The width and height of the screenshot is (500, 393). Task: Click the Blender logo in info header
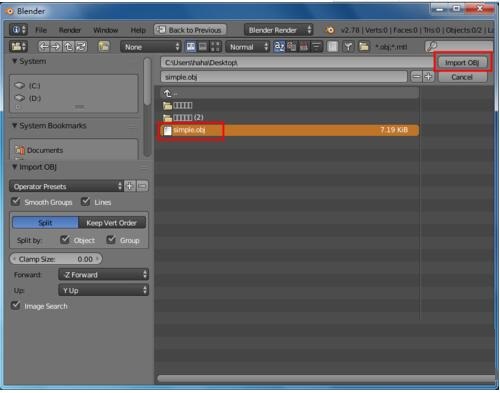pyautogui.click(x=330, y=30)
